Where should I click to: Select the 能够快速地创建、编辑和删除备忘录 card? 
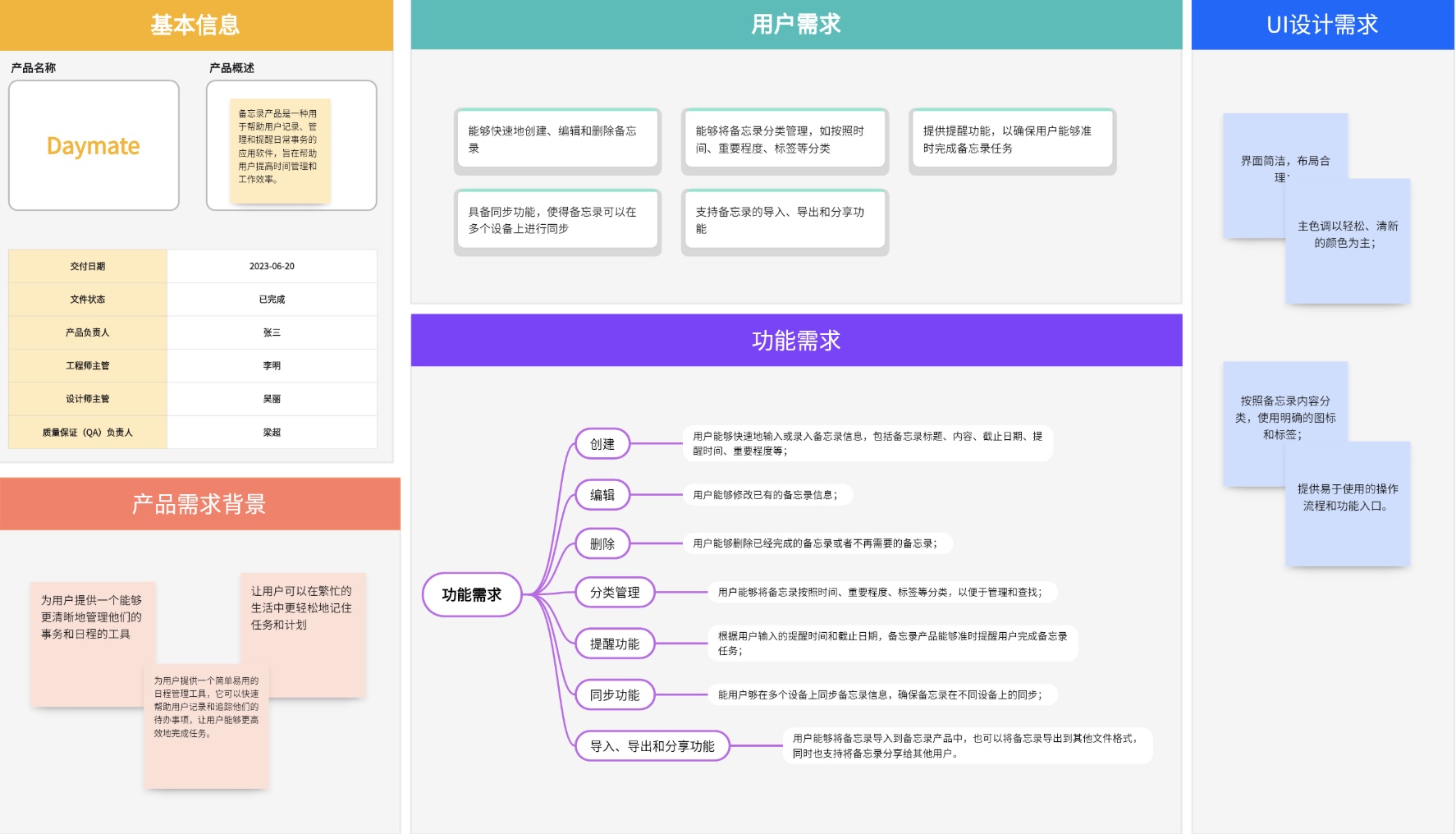(x=558, y=140)
